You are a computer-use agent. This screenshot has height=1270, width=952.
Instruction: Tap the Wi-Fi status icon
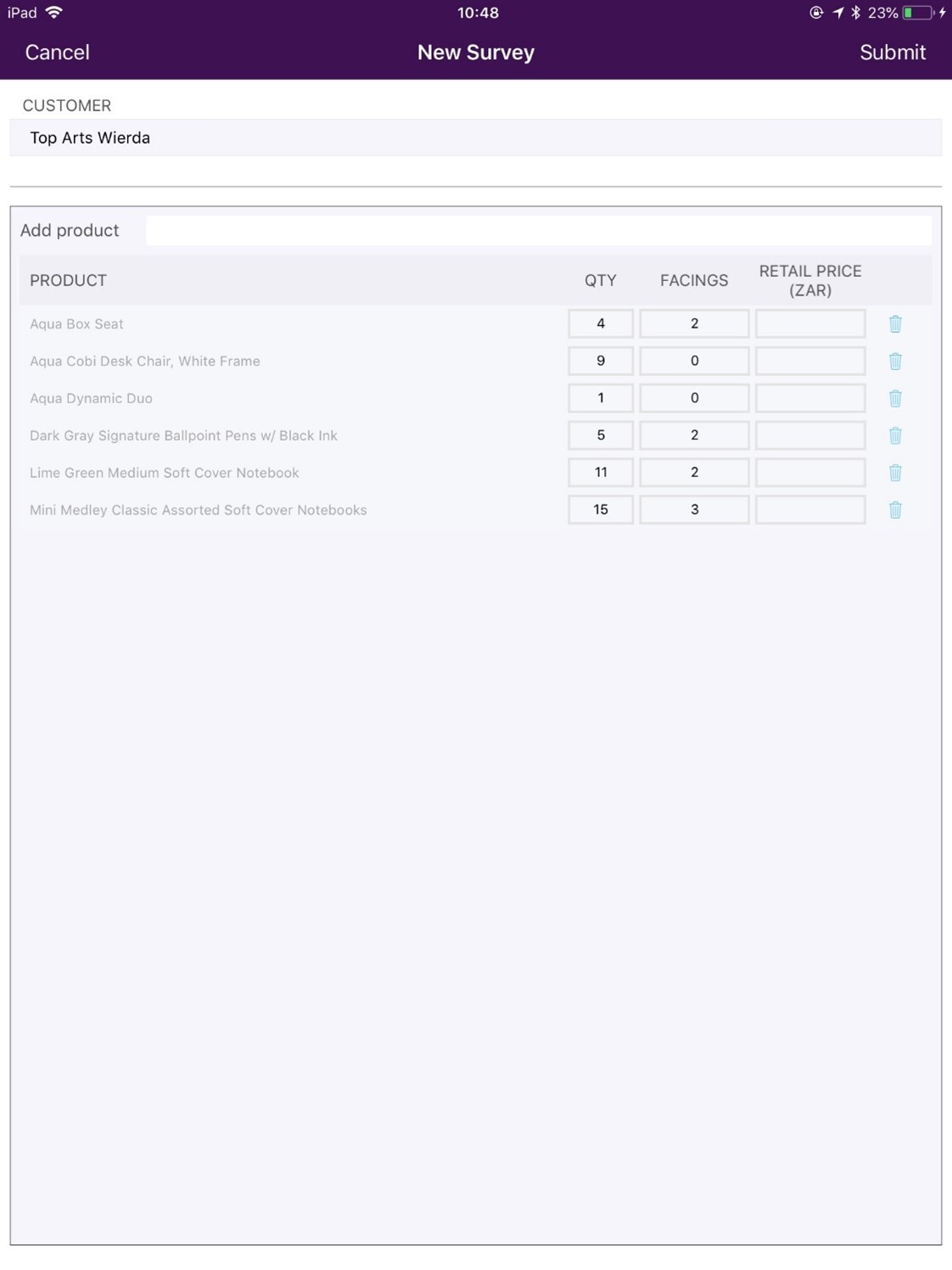[x=54, y=13]
